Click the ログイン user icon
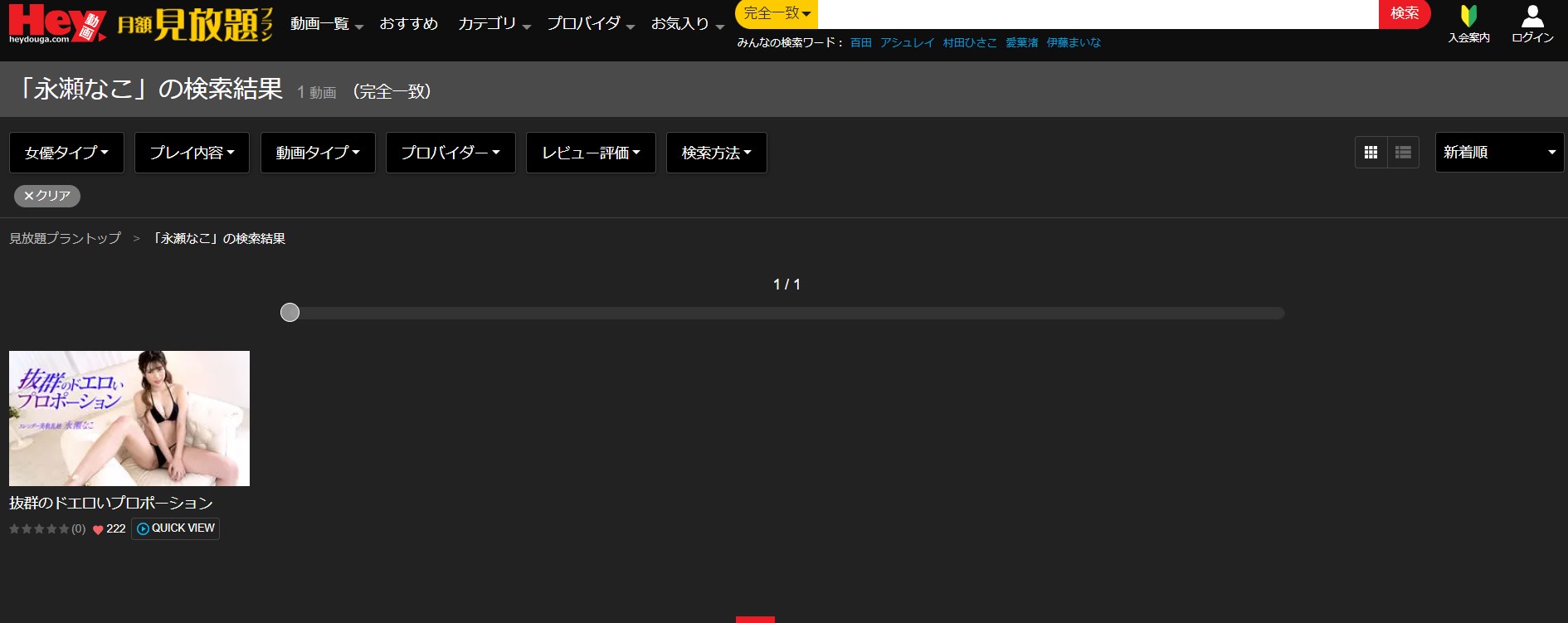Screen dimensions: 1568x623 coord(1532,17)
